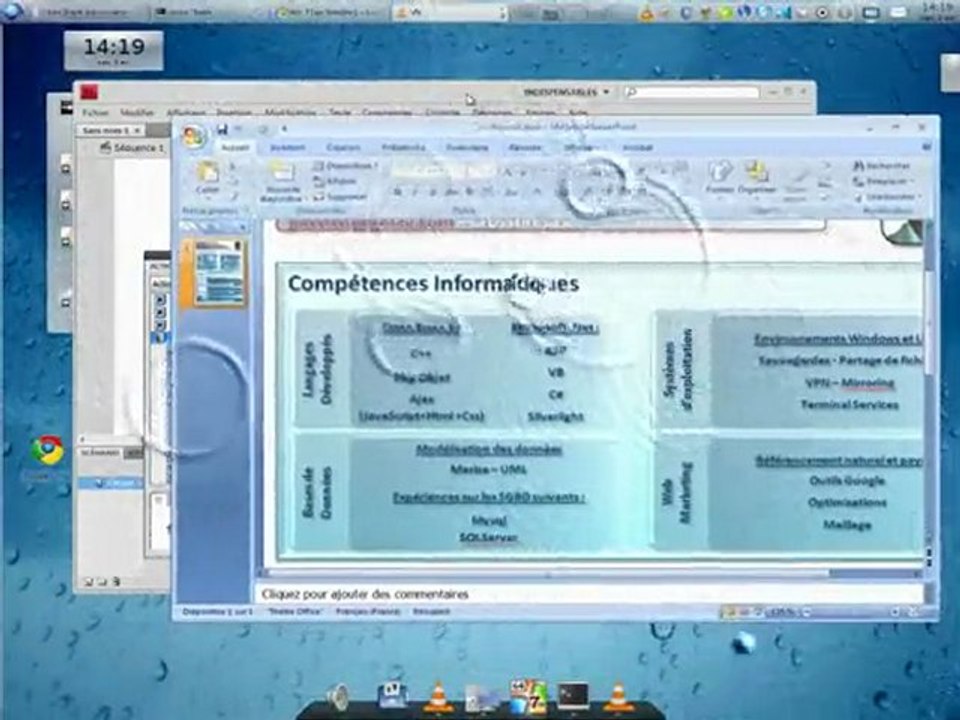Click Séquence 1 in the Flash window
Screen dimensions: 960x720
pyautogui.click(x=133, y=148)
